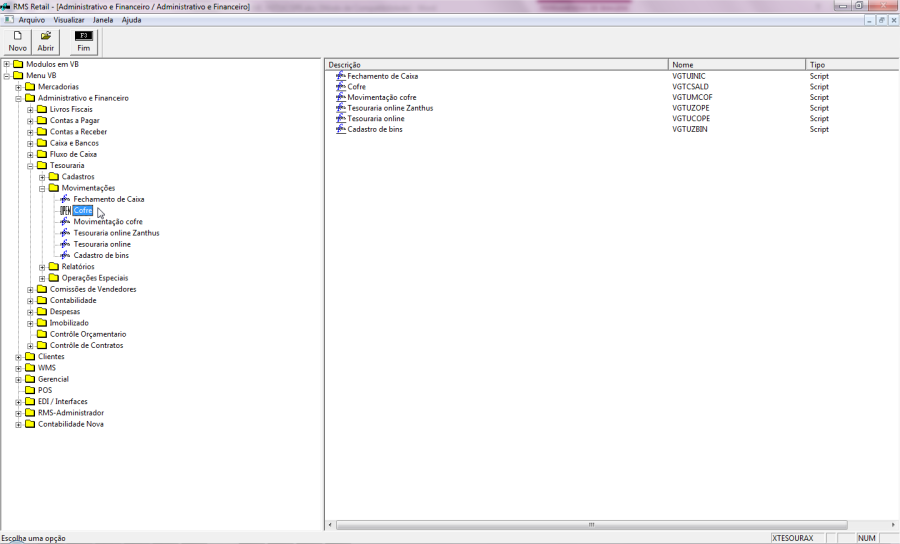The height and width of the screenshot is (544, 900).
Task: Click the Contabilidade folder icon
Action: click(x=42, y=300)
